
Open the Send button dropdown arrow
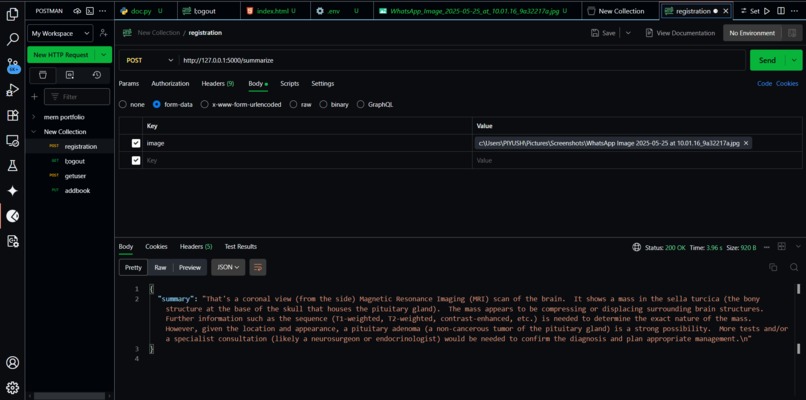click(x=796, y=60)
